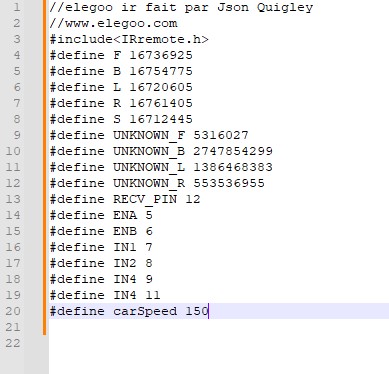
Task: Place cursor in the IRremote.h include line
Action: coord(129,39)
